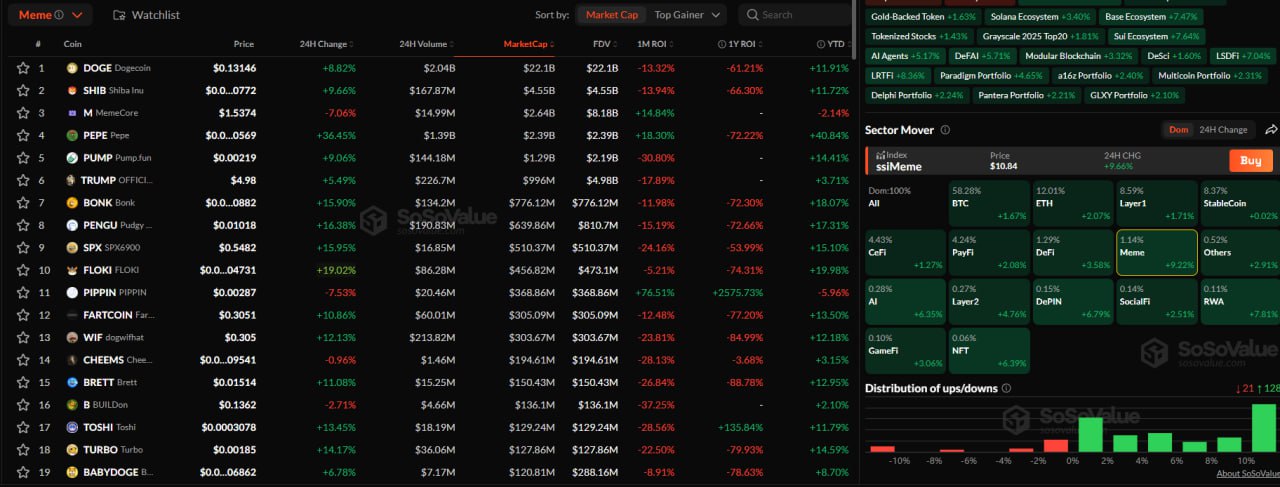Select the AI Agents tag
1280x487 pixels.
tap(905, 56)
